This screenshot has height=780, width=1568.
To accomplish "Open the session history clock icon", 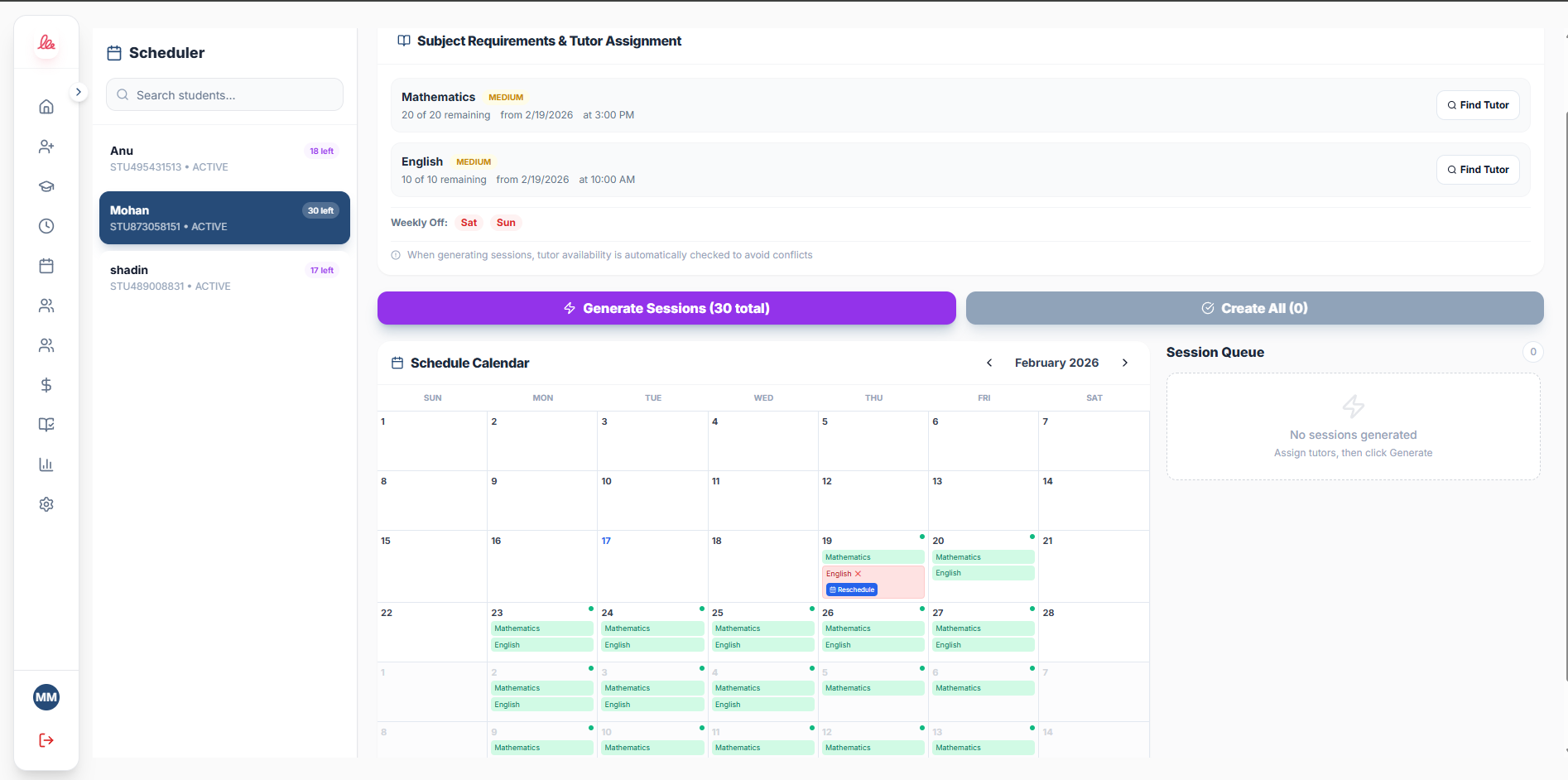I will click(46, 225).
